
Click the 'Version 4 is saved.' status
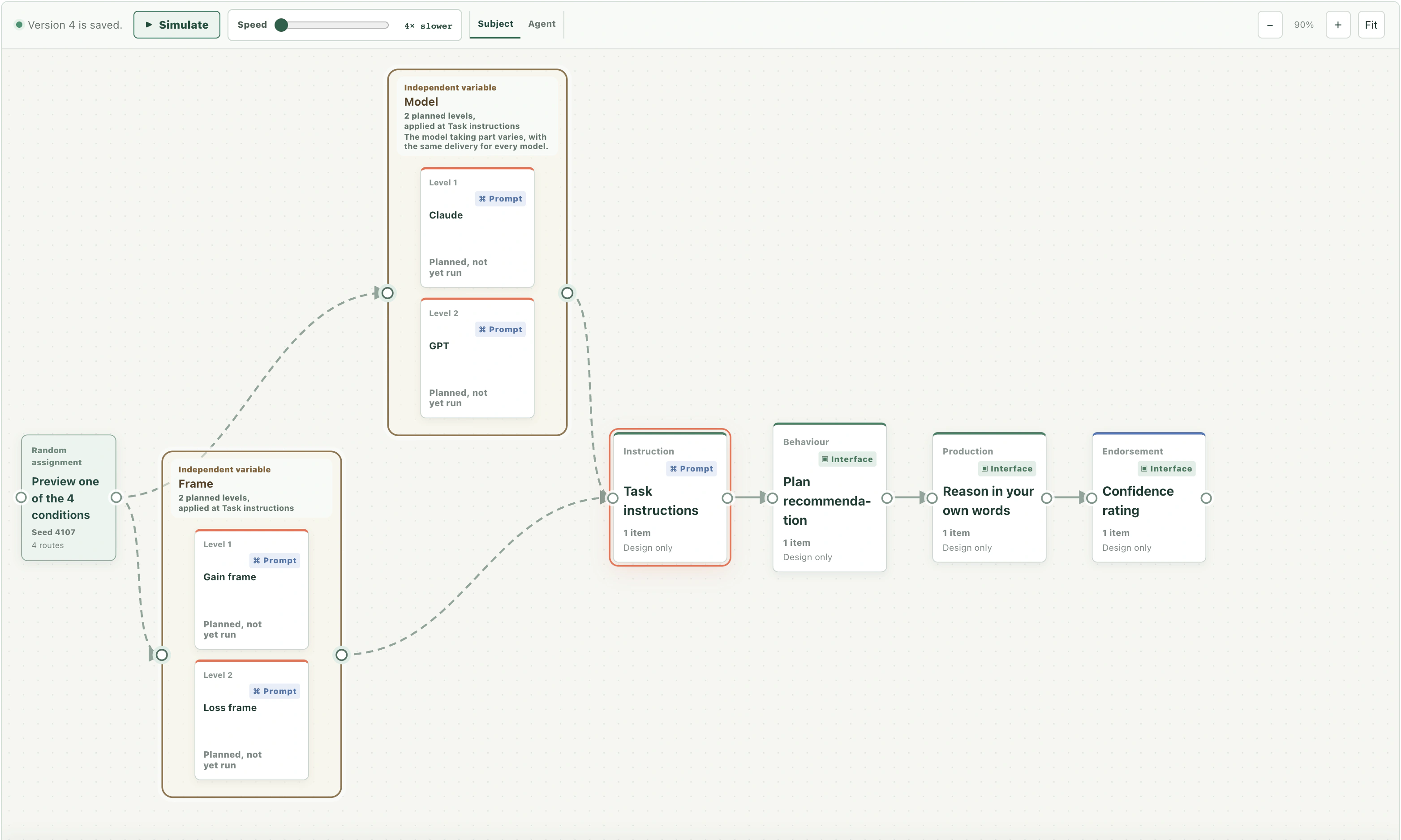pyautogui.click(x=75, y=25)
